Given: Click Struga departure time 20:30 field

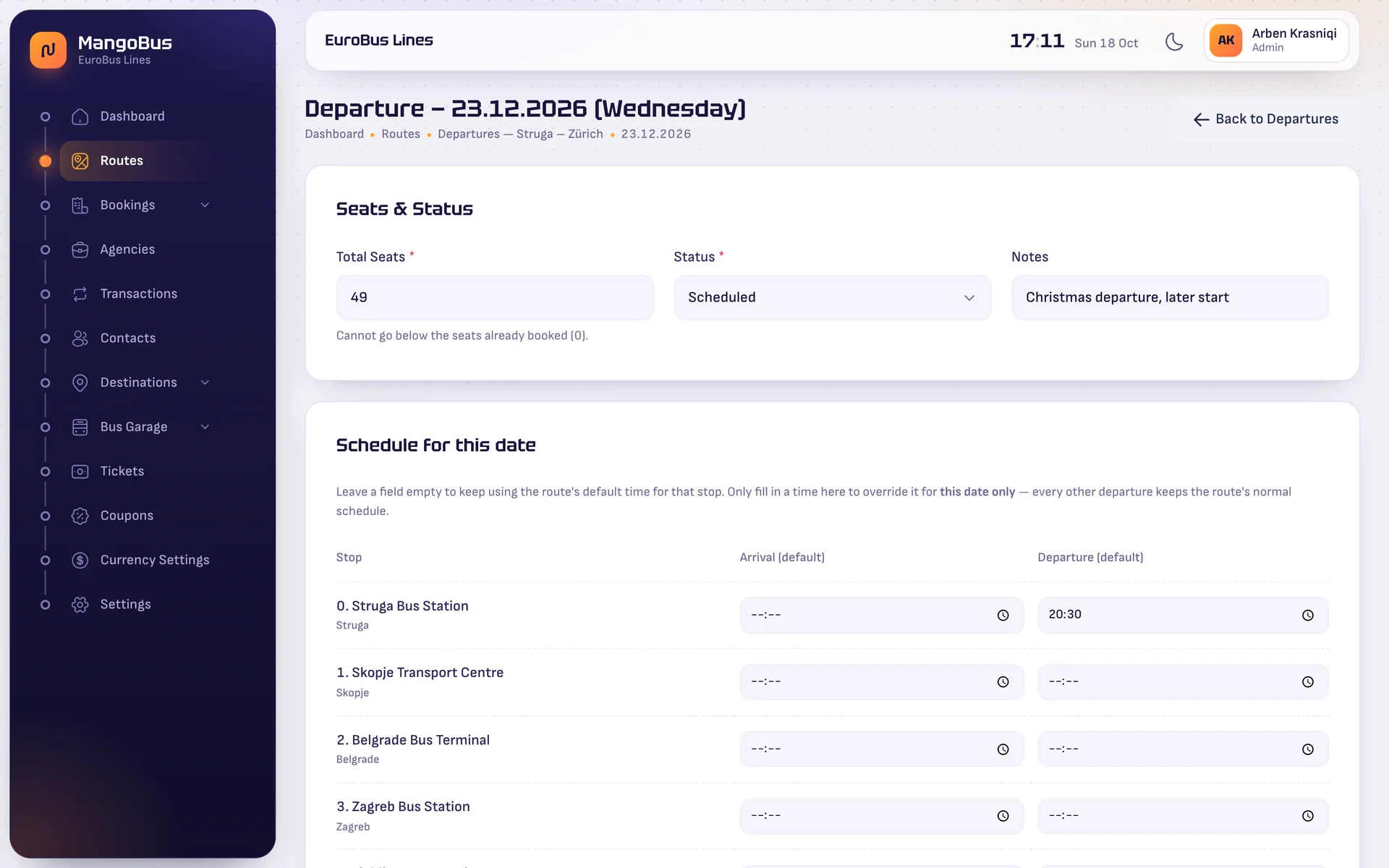Looking at the screenshot, I should pos(1183,615).
